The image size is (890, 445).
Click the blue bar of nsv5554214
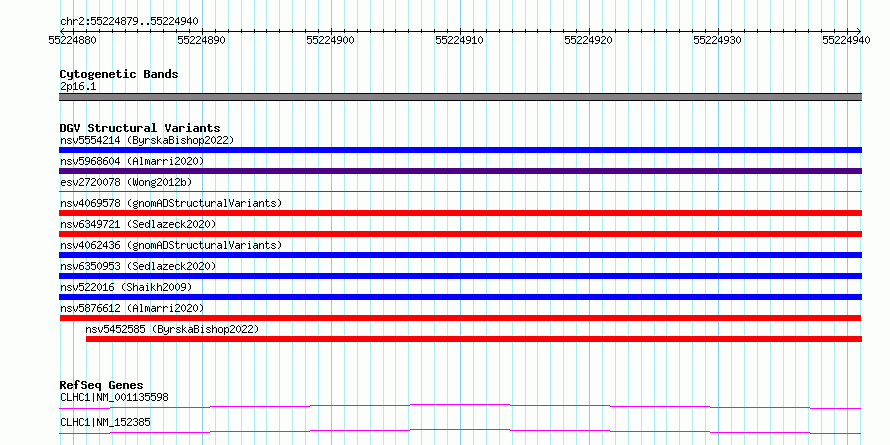tap(460, 150)
